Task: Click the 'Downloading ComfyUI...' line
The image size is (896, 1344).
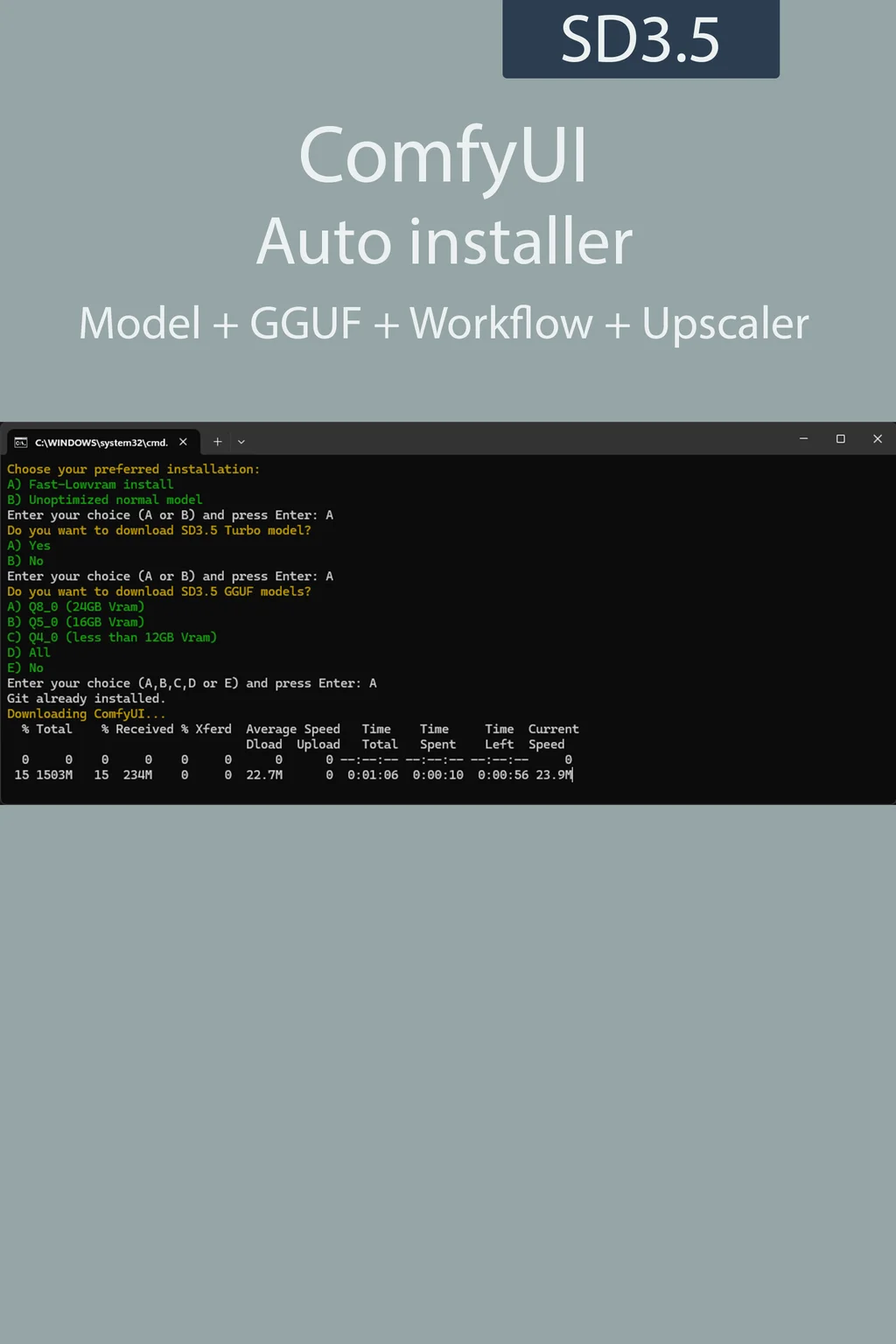Action: click(x=86, y=714)
